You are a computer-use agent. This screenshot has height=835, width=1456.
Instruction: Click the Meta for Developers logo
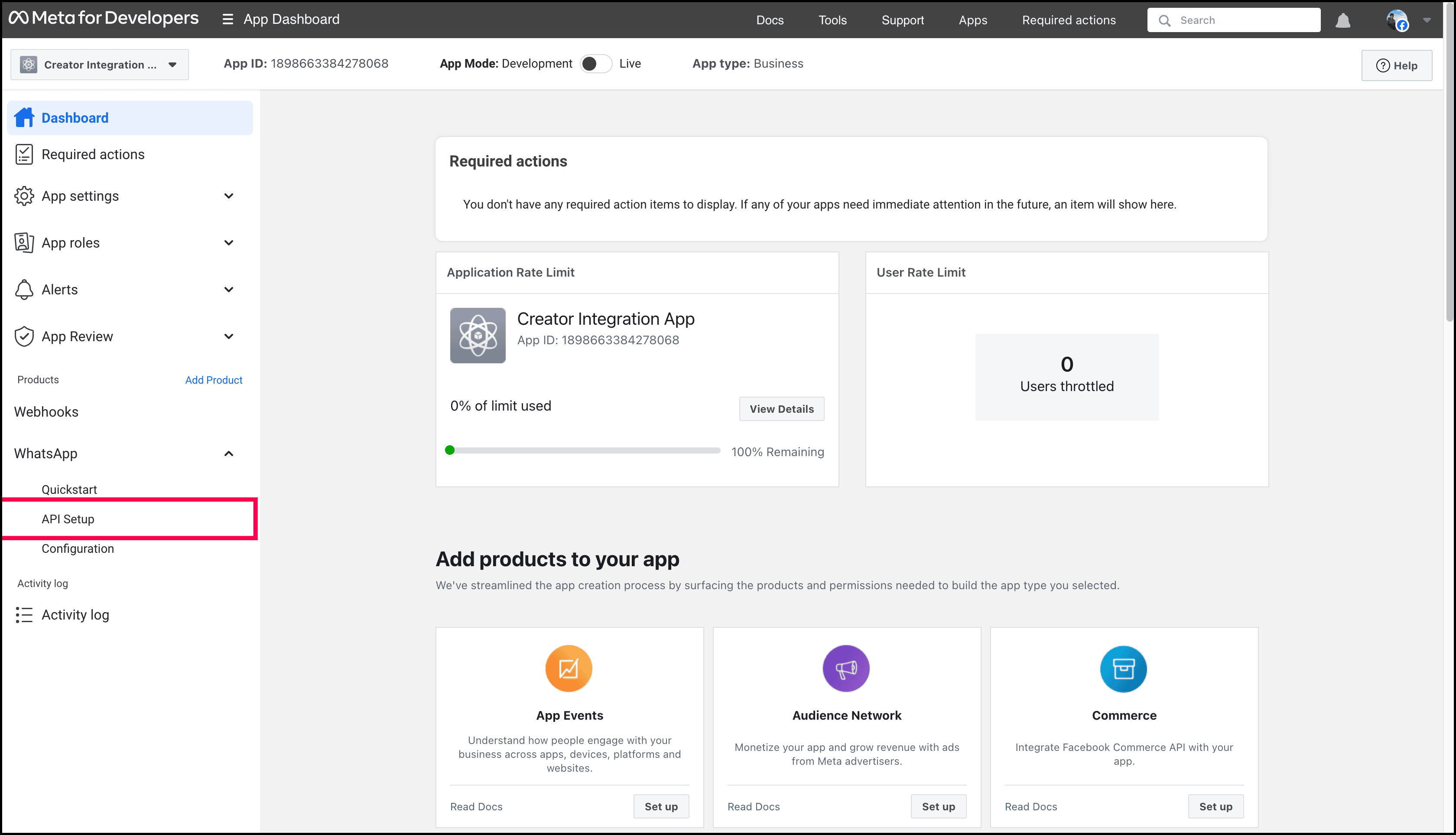pos(104,18)
